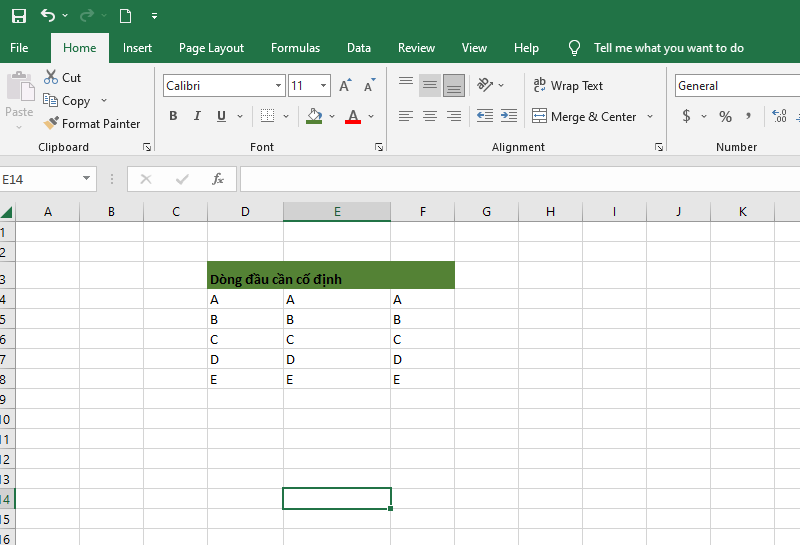
Task: Decrease the font size
Action: coord(369,86)
